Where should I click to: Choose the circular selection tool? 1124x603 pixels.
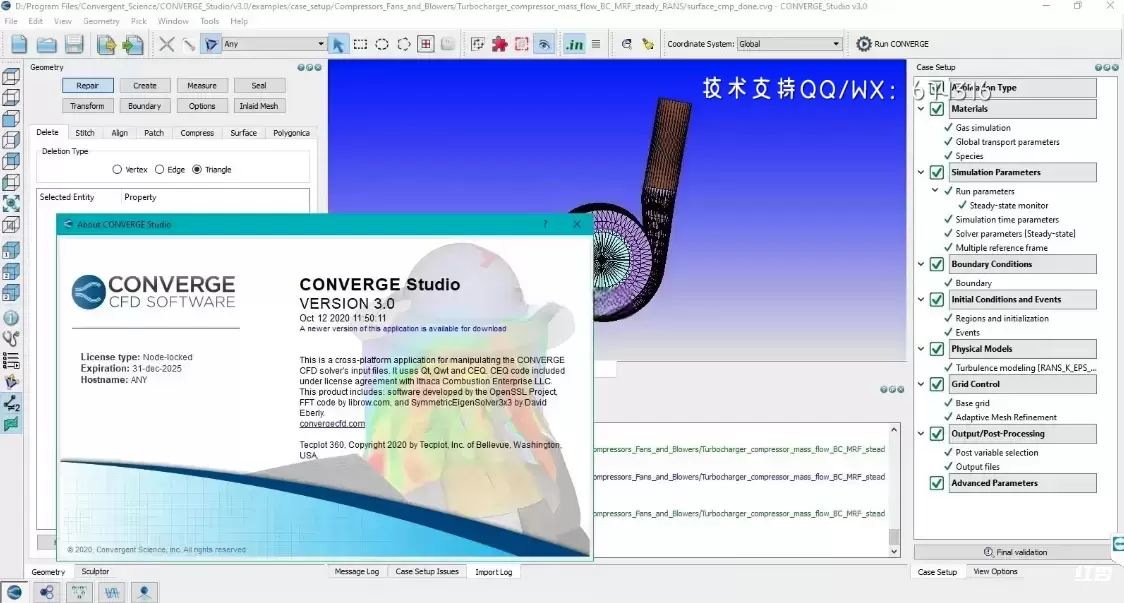382,44
